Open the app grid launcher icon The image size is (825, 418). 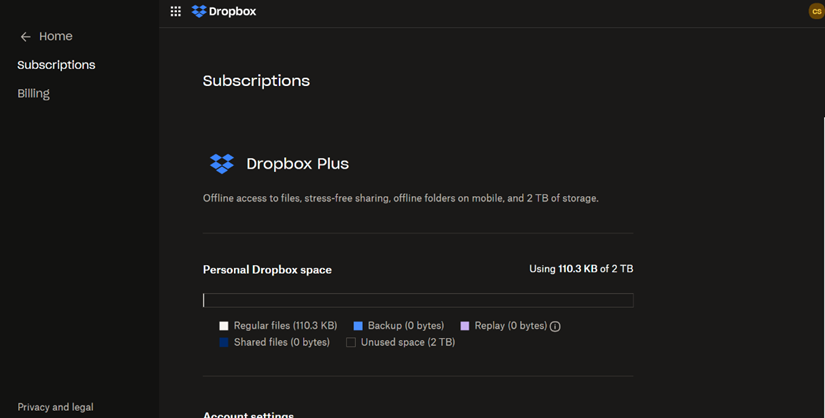(x=176, y=11)
